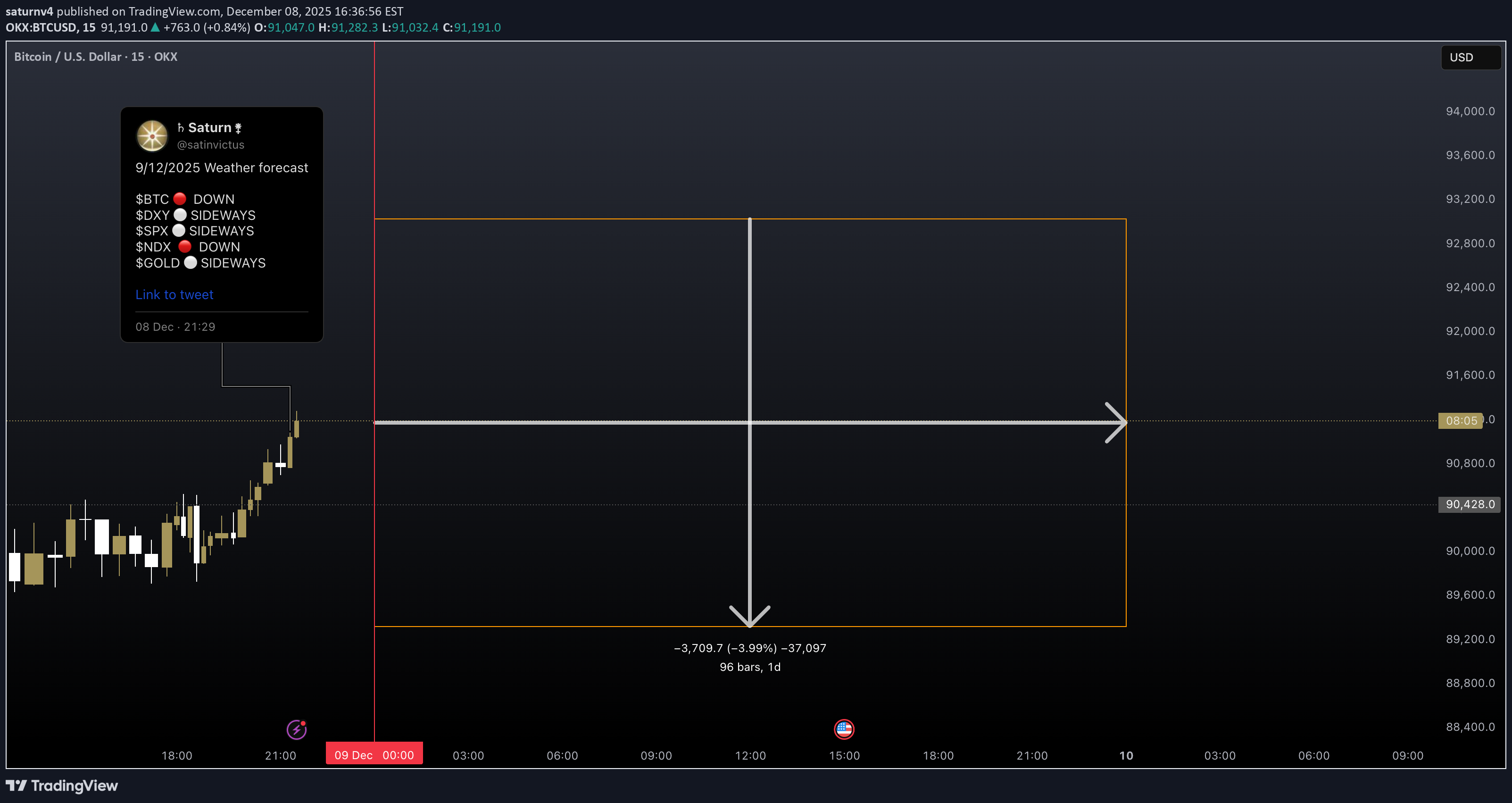Click the red circle beside $BTC
The image size is (1512, 803).
coord(180,199)
